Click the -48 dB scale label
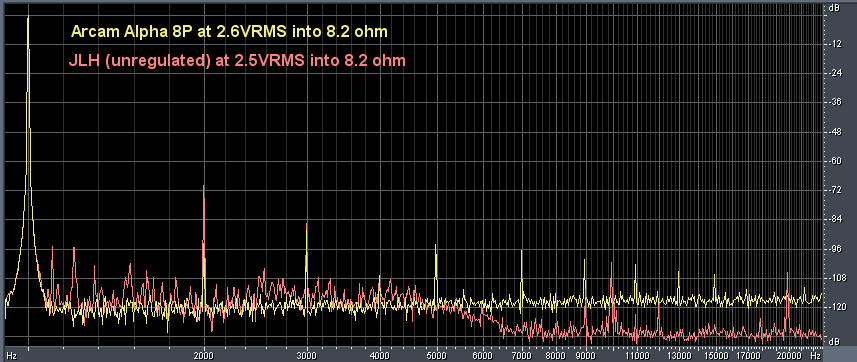 coord(835,132)
